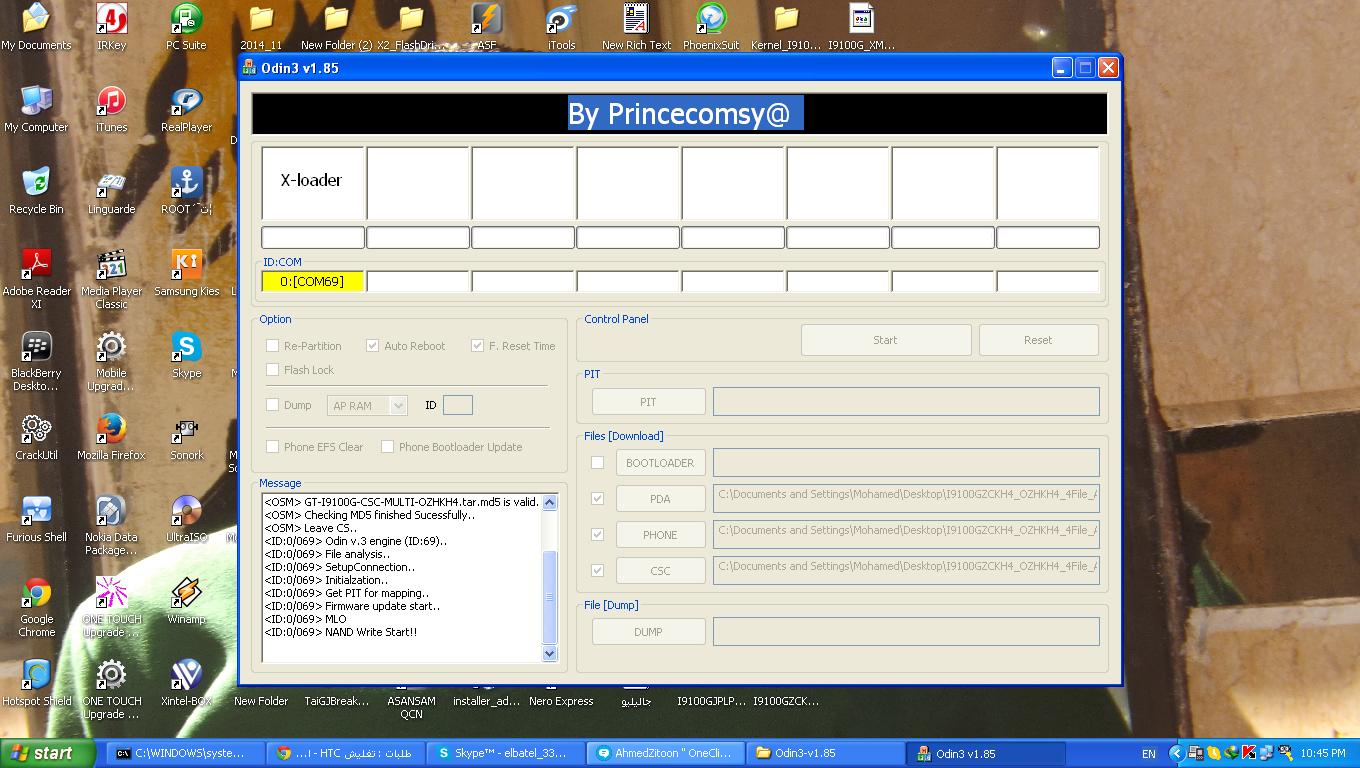Open the My Documents folder icon

[x=37, y=27]
